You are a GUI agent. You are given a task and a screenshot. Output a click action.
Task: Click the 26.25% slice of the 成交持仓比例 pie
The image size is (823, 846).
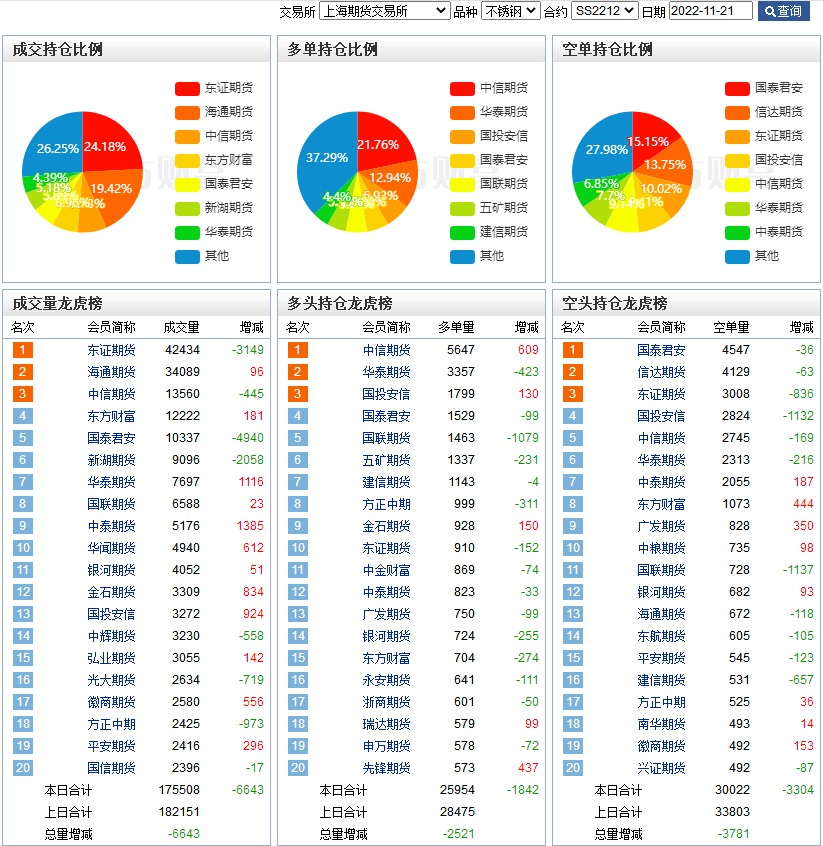tap(56, 147)
